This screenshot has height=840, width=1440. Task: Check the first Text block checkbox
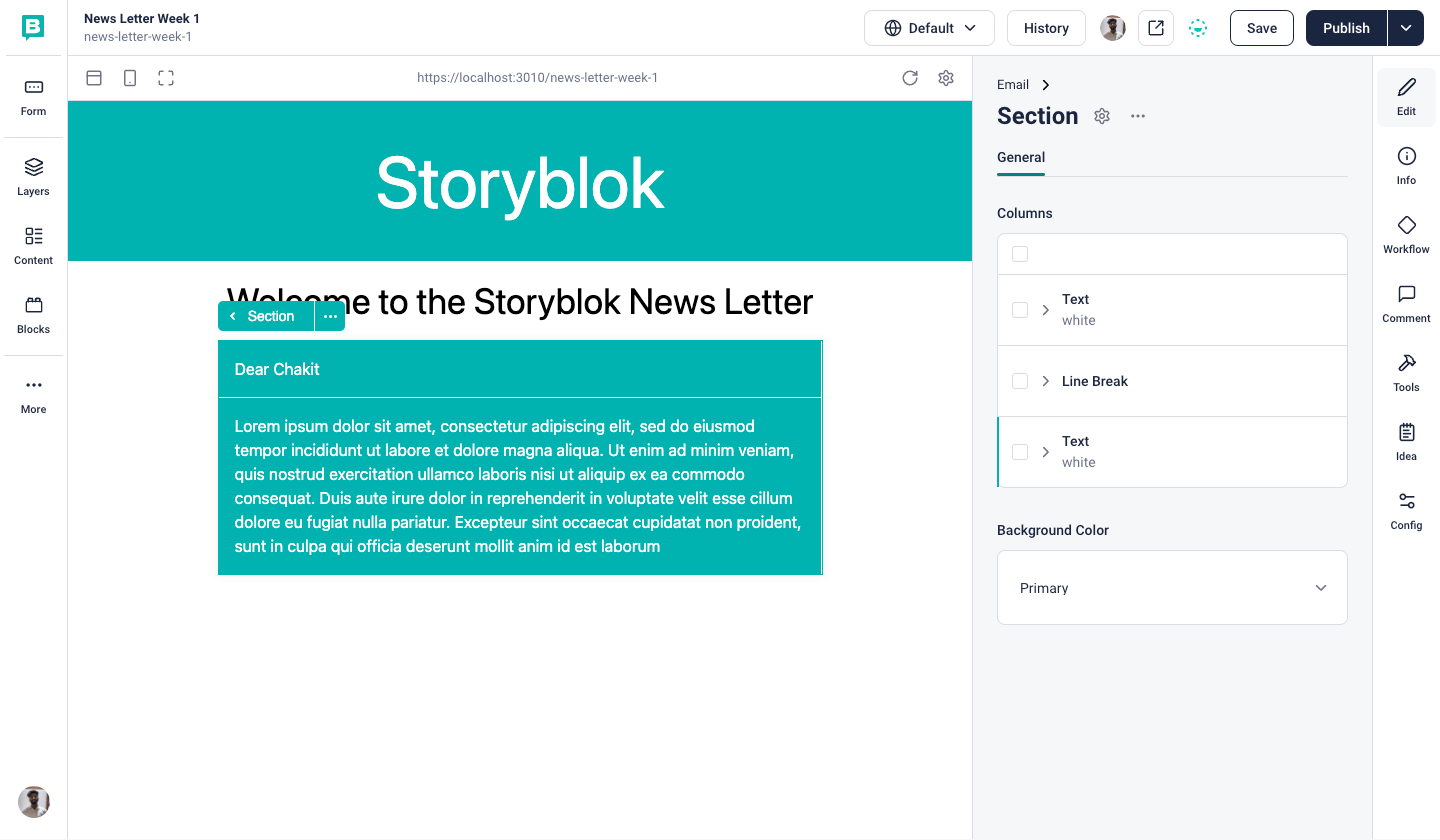1020,310
